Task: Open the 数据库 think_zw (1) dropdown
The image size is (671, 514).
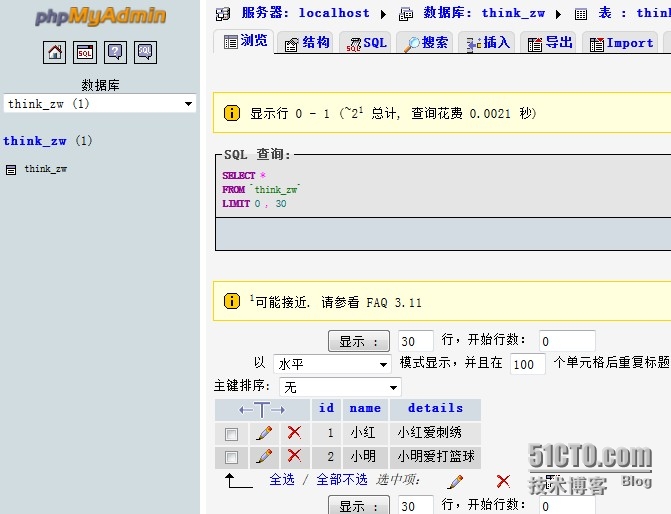Action: [100, 104]
